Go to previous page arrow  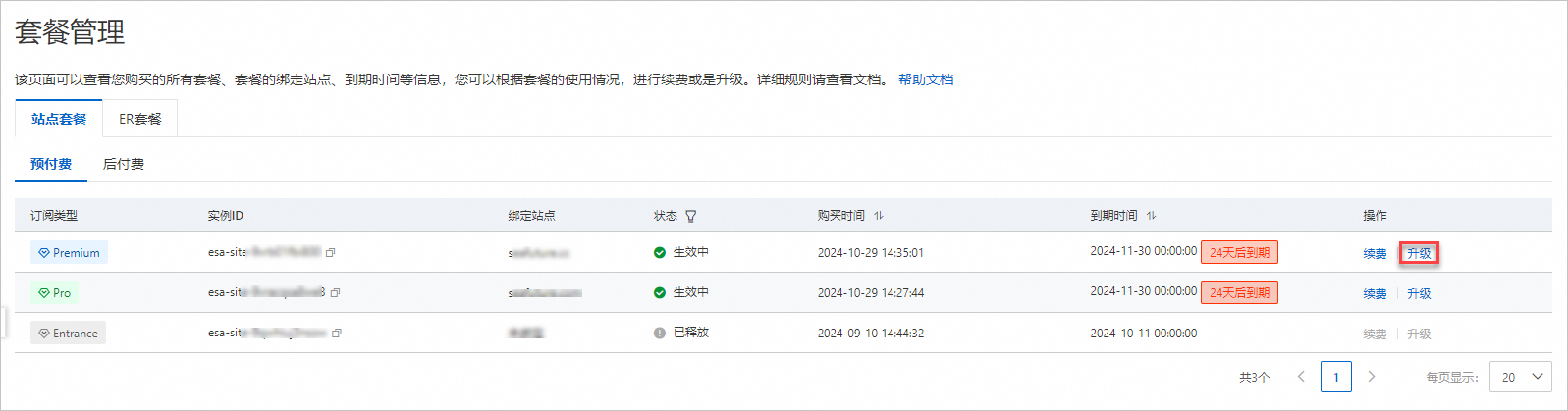pyautogui.click(x=1302, y=377)
